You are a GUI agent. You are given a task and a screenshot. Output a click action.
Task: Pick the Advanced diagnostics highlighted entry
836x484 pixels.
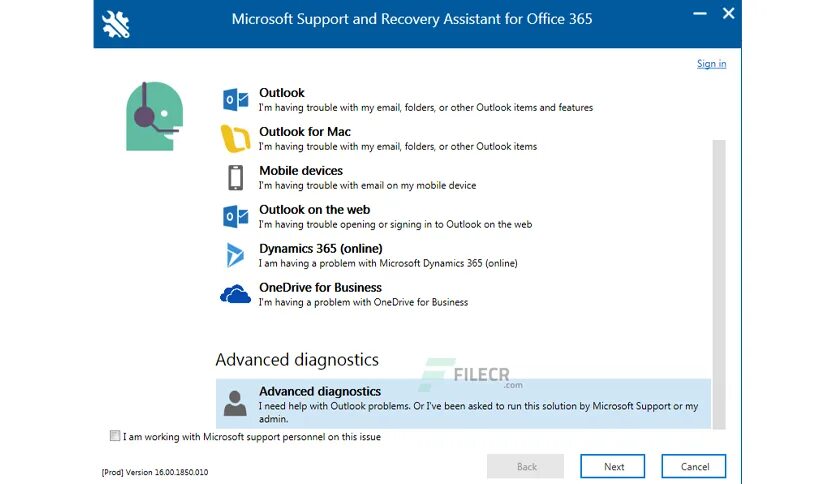(x=463, y=404)
